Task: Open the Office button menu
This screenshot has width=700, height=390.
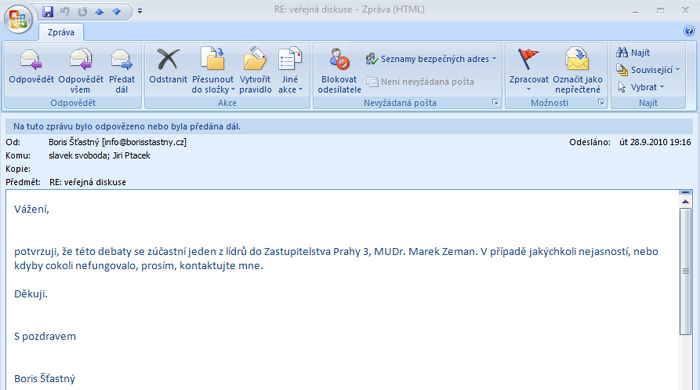Action: point(18,18)
